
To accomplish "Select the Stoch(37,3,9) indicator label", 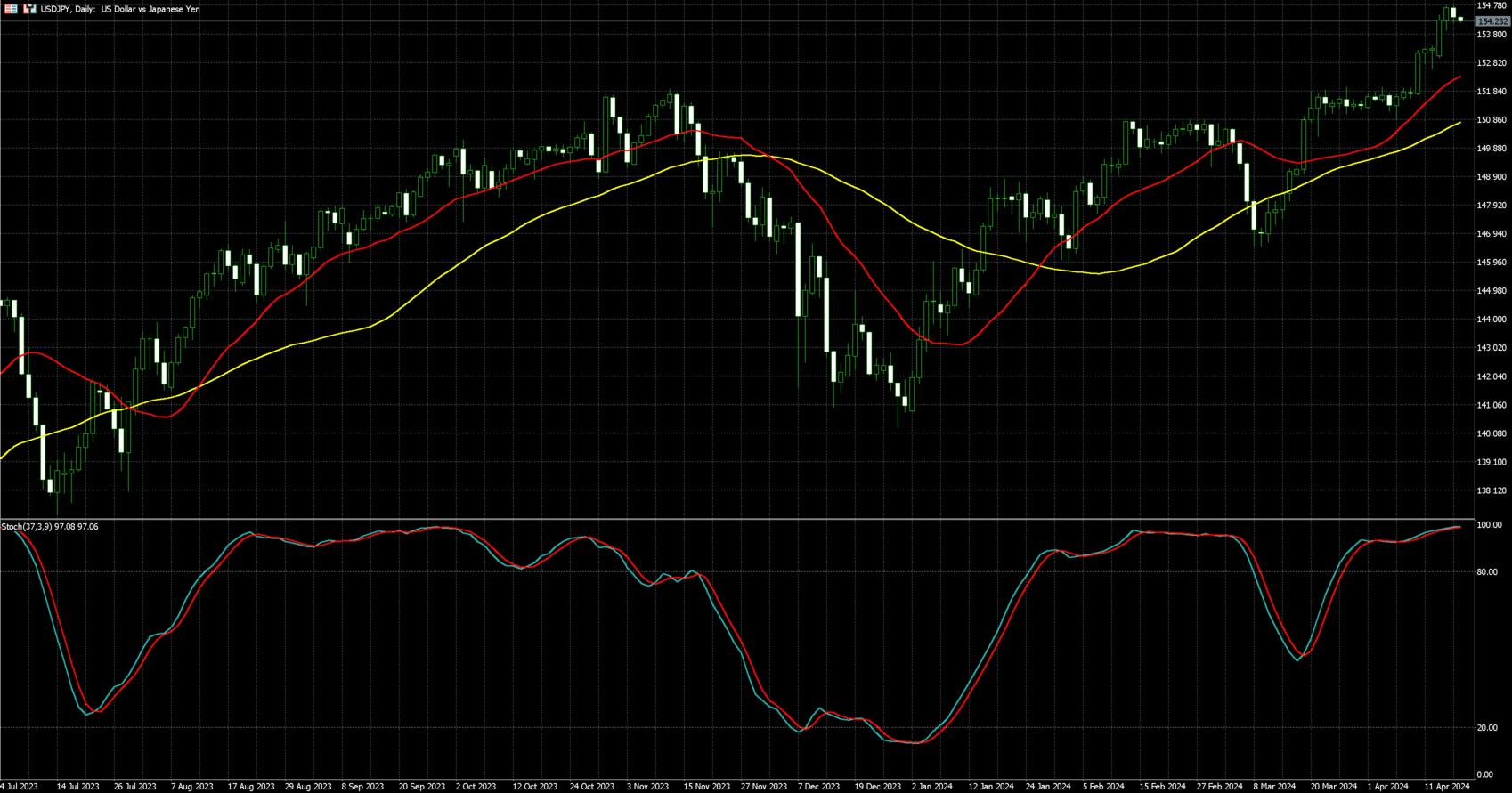I will pos(50,527).
